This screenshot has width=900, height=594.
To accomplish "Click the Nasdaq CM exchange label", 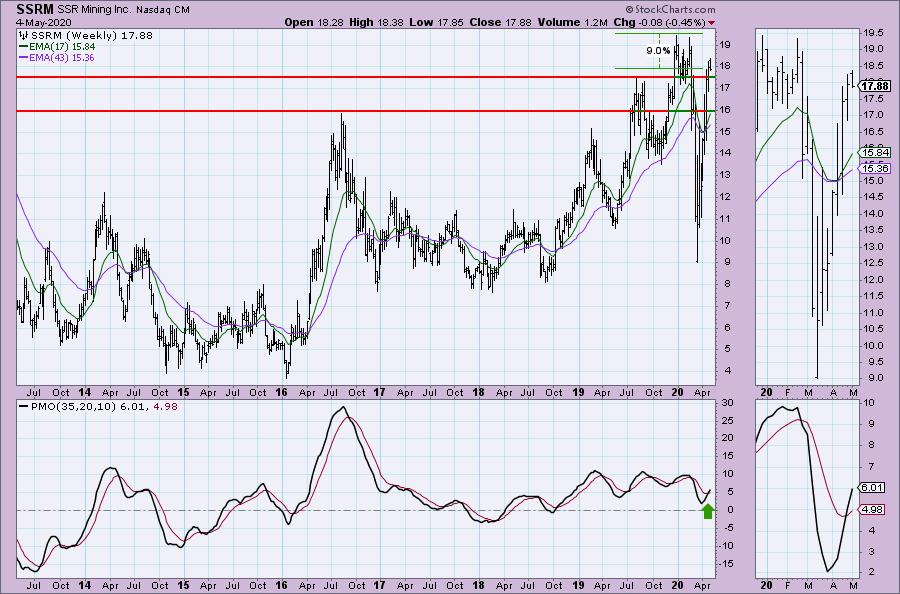I will [163, 10].
